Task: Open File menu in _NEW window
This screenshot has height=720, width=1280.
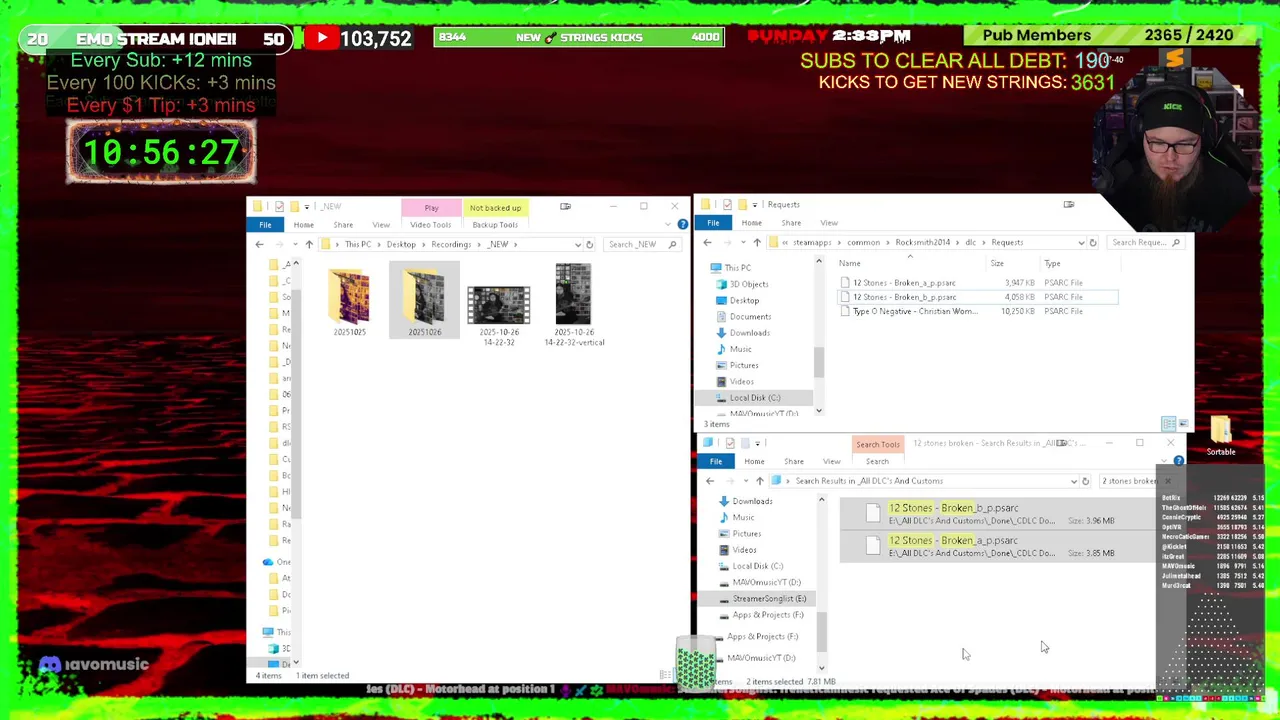Action: (265, 224)
